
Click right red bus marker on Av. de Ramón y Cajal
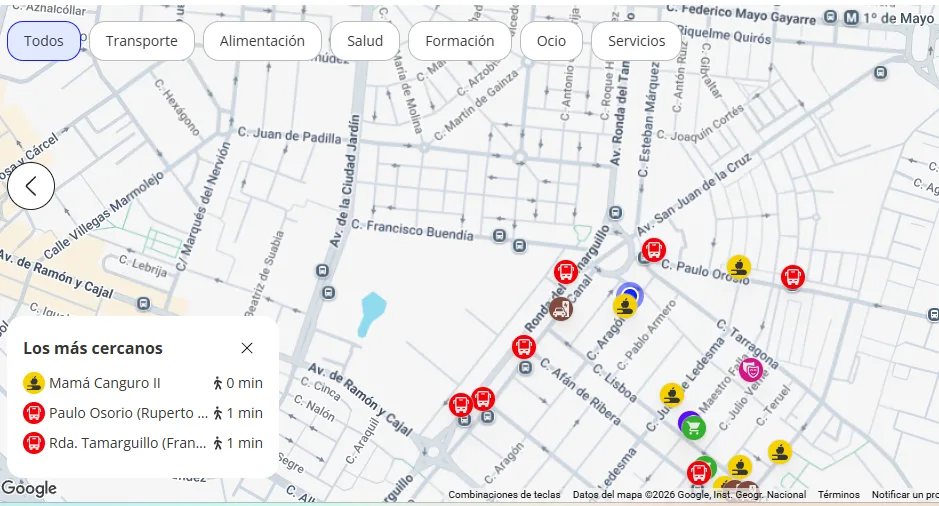[x=483, y=399]
